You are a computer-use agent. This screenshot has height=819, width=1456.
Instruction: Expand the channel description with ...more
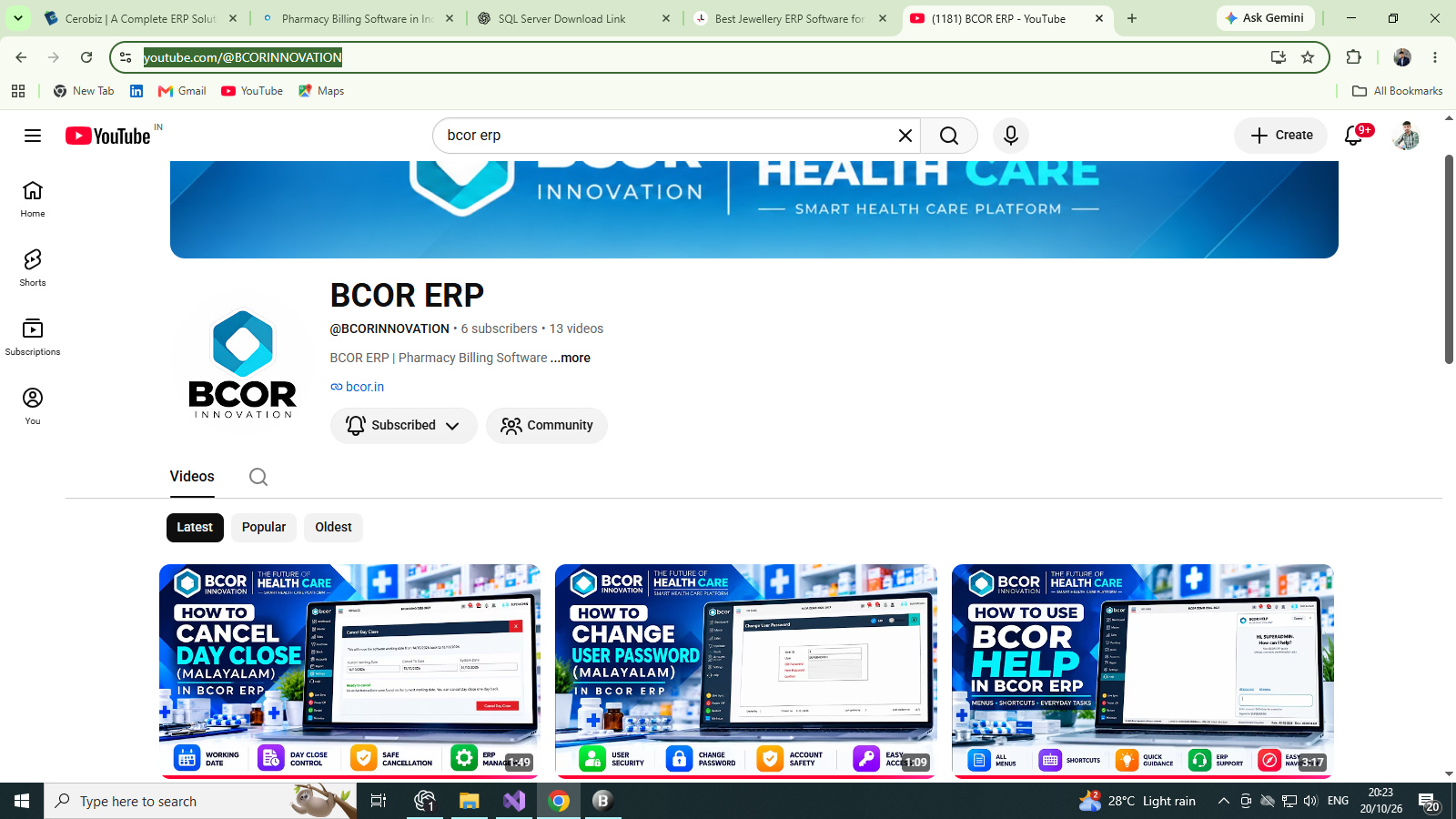pyautogui.click(x=571, y=358)
